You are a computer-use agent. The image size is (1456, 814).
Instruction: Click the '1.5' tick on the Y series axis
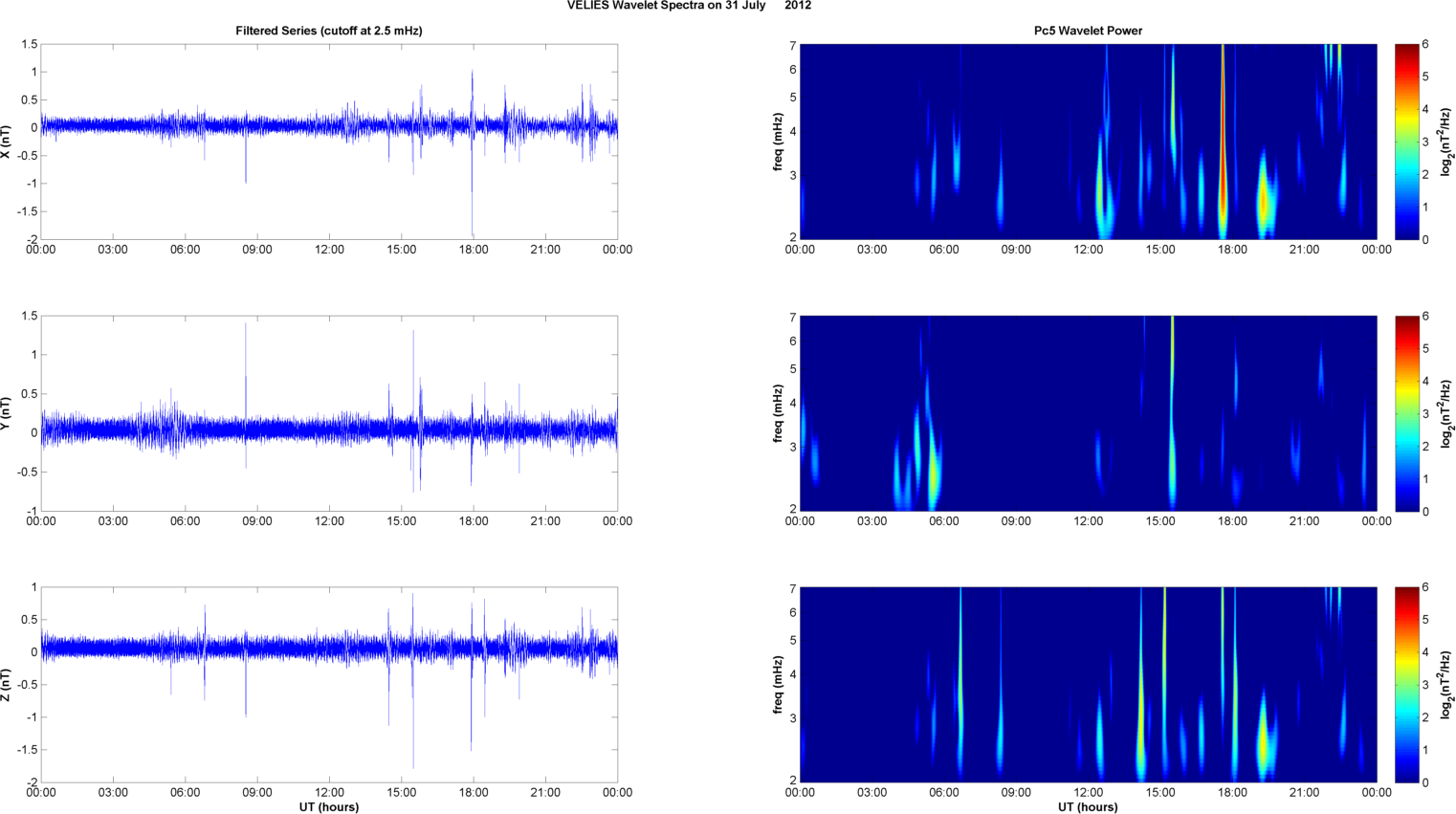click(30, 316)
